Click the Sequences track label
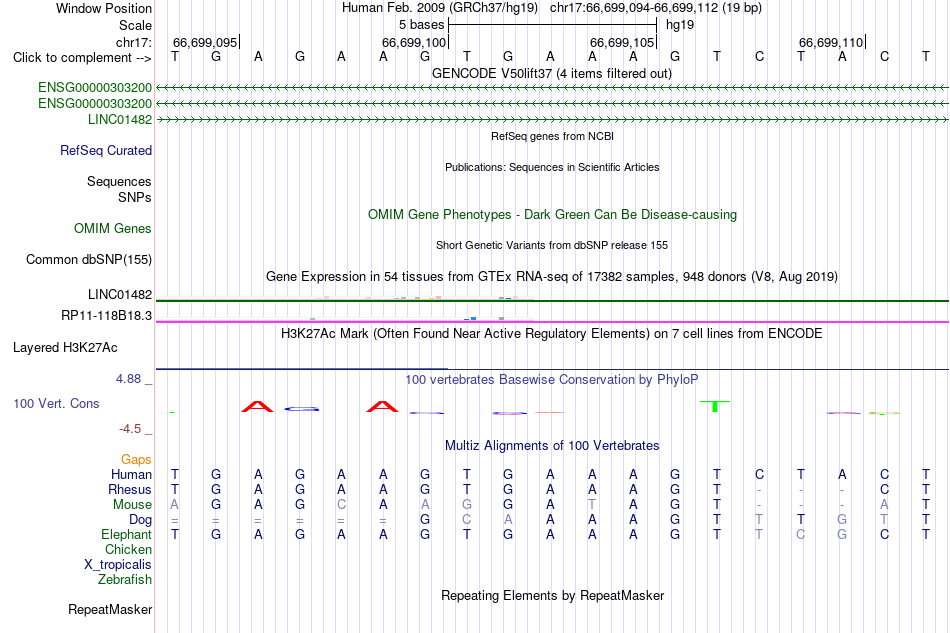Screen dimensions: 950x633 click(x=119, y=181)
